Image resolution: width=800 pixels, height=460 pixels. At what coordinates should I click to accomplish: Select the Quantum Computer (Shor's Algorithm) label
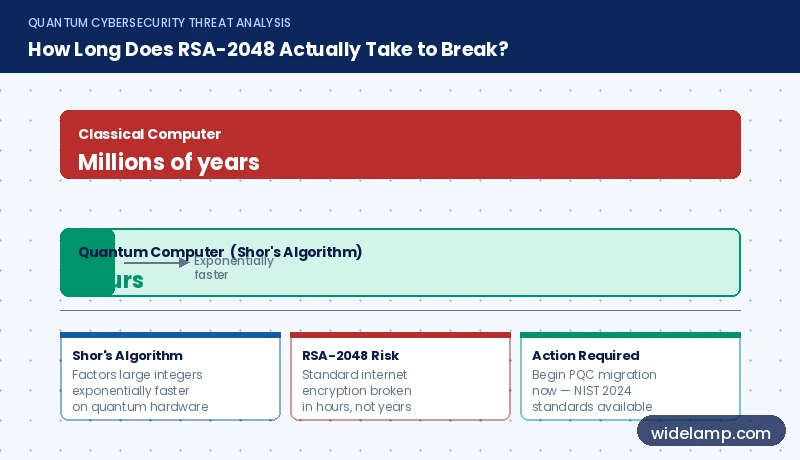220,252
